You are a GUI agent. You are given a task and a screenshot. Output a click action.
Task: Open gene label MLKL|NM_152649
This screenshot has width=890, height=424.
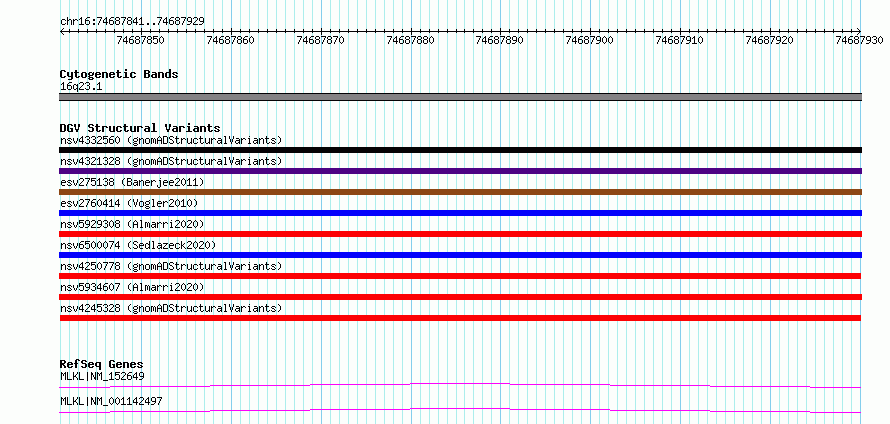click(102, 376)
